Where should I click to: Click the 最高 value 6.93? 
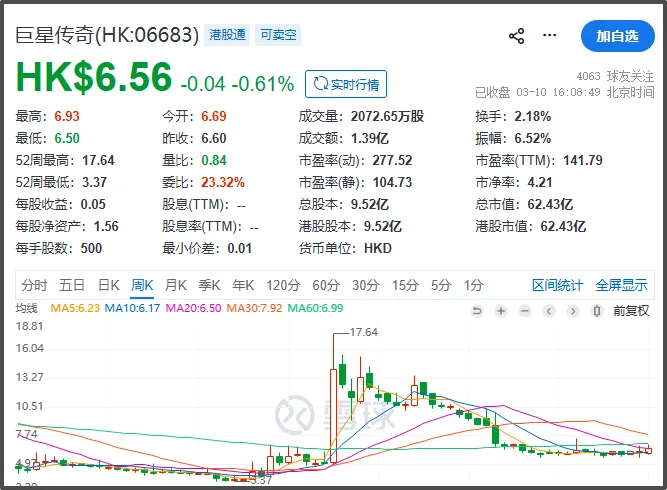point(67,116)
